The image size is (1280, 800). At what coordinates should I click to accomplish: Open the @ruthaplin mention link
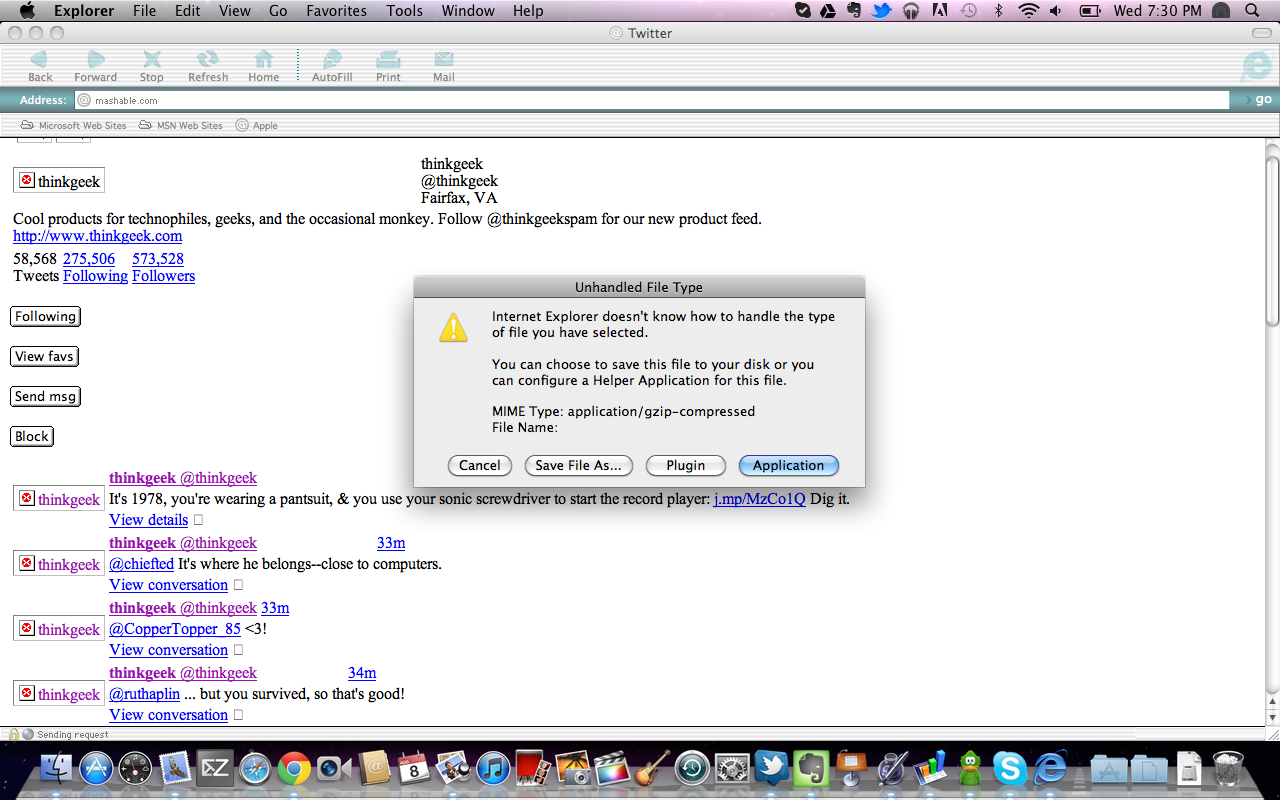point(144,694)
